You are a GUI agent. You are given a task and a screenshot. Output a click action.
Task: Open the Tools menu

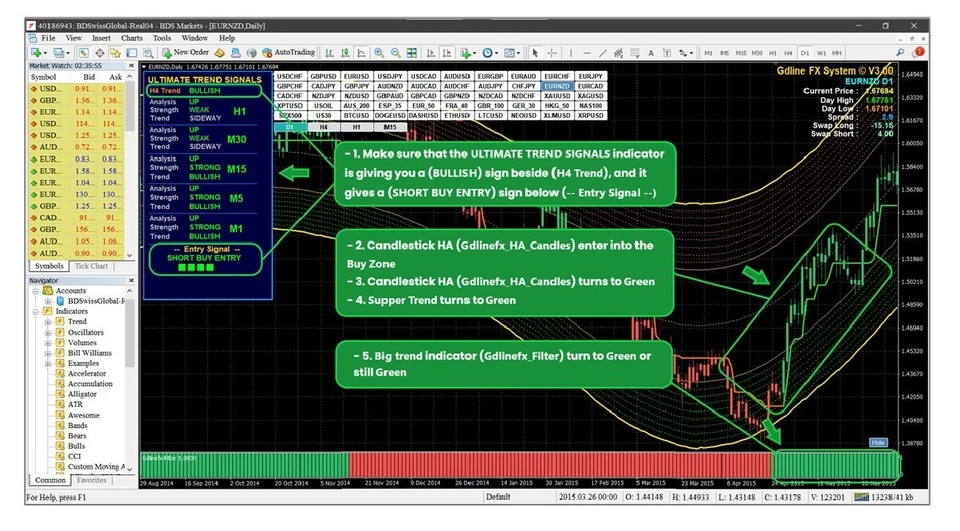[162, 38]
